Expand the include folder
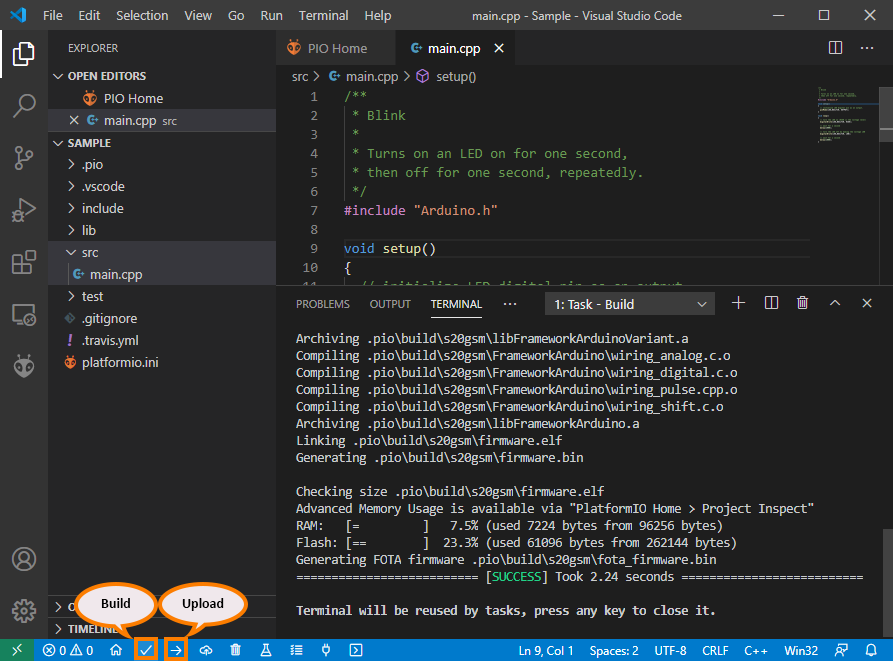Screen dimensions: 893x661 pyautogui.click(x=162, y=208)
